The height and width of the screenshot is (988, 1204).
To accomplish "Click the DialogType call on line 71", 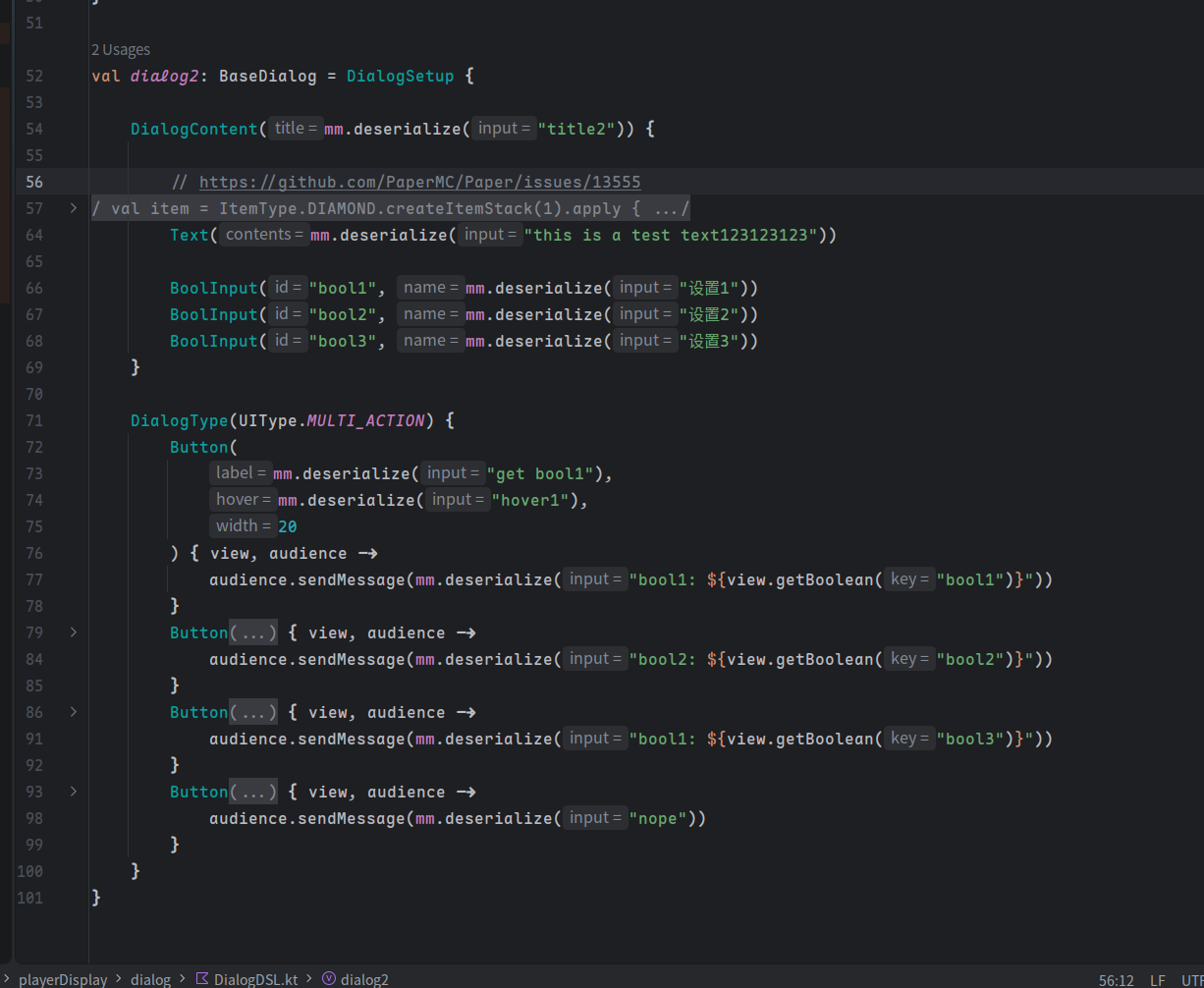I will pyautogui.click(x=180, y=420).
